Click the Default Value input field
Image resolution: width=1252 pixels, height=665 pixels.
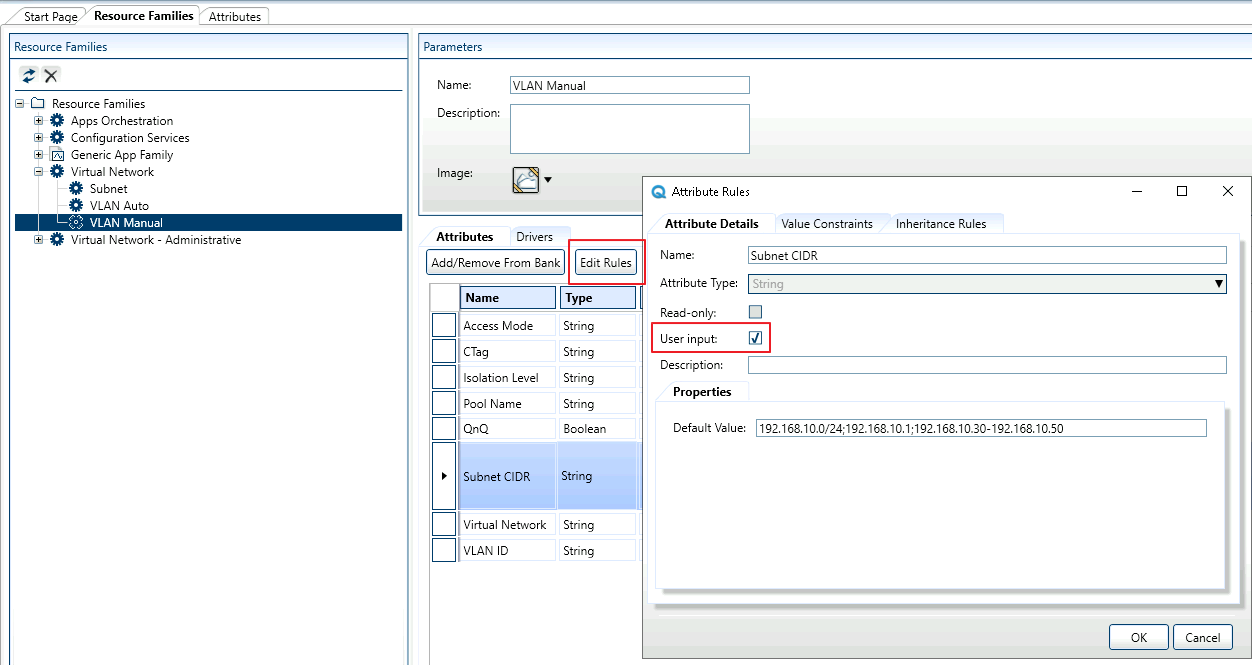(x=980, y=428)
